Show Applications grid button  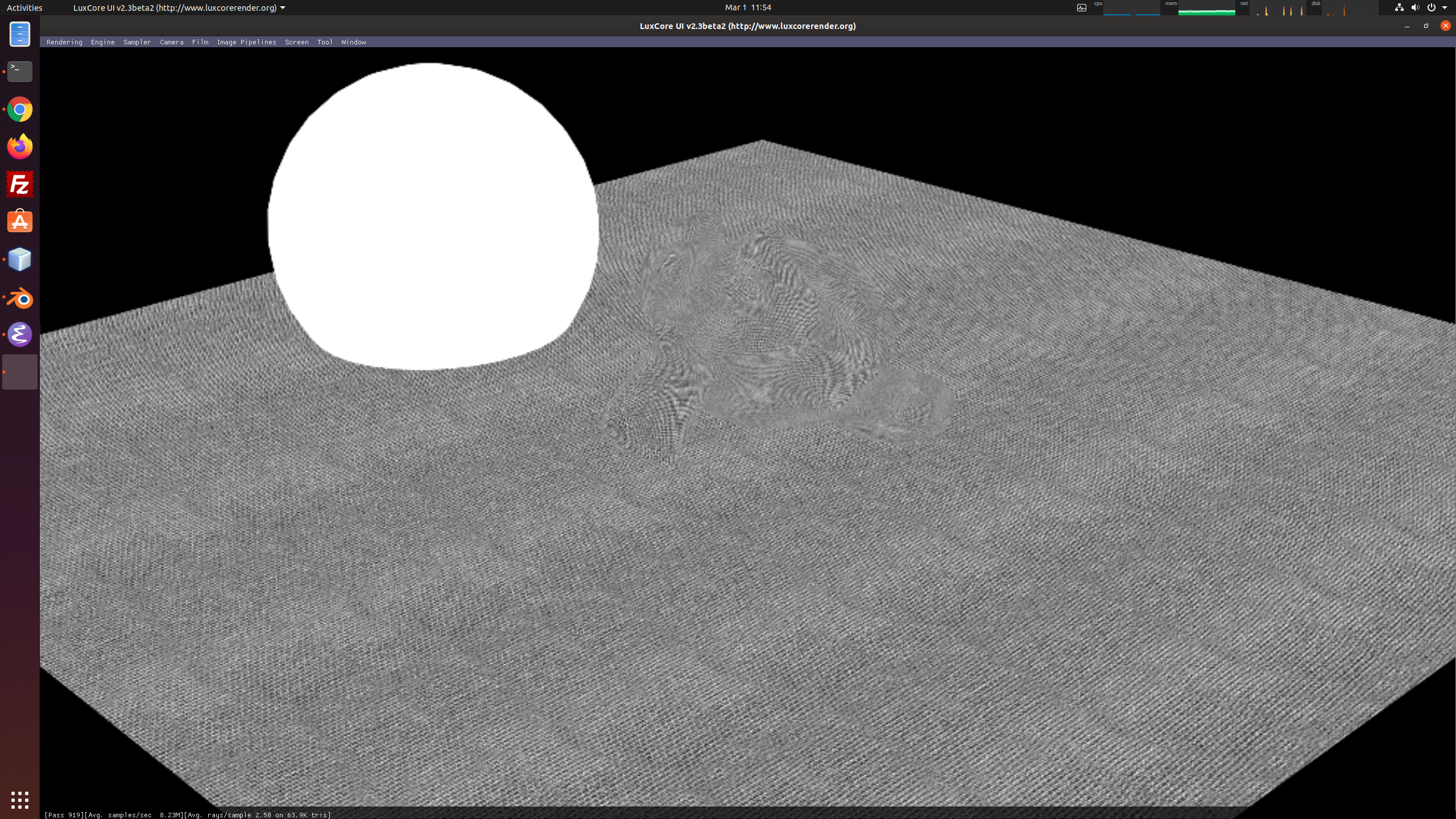[x=20, y=800]
